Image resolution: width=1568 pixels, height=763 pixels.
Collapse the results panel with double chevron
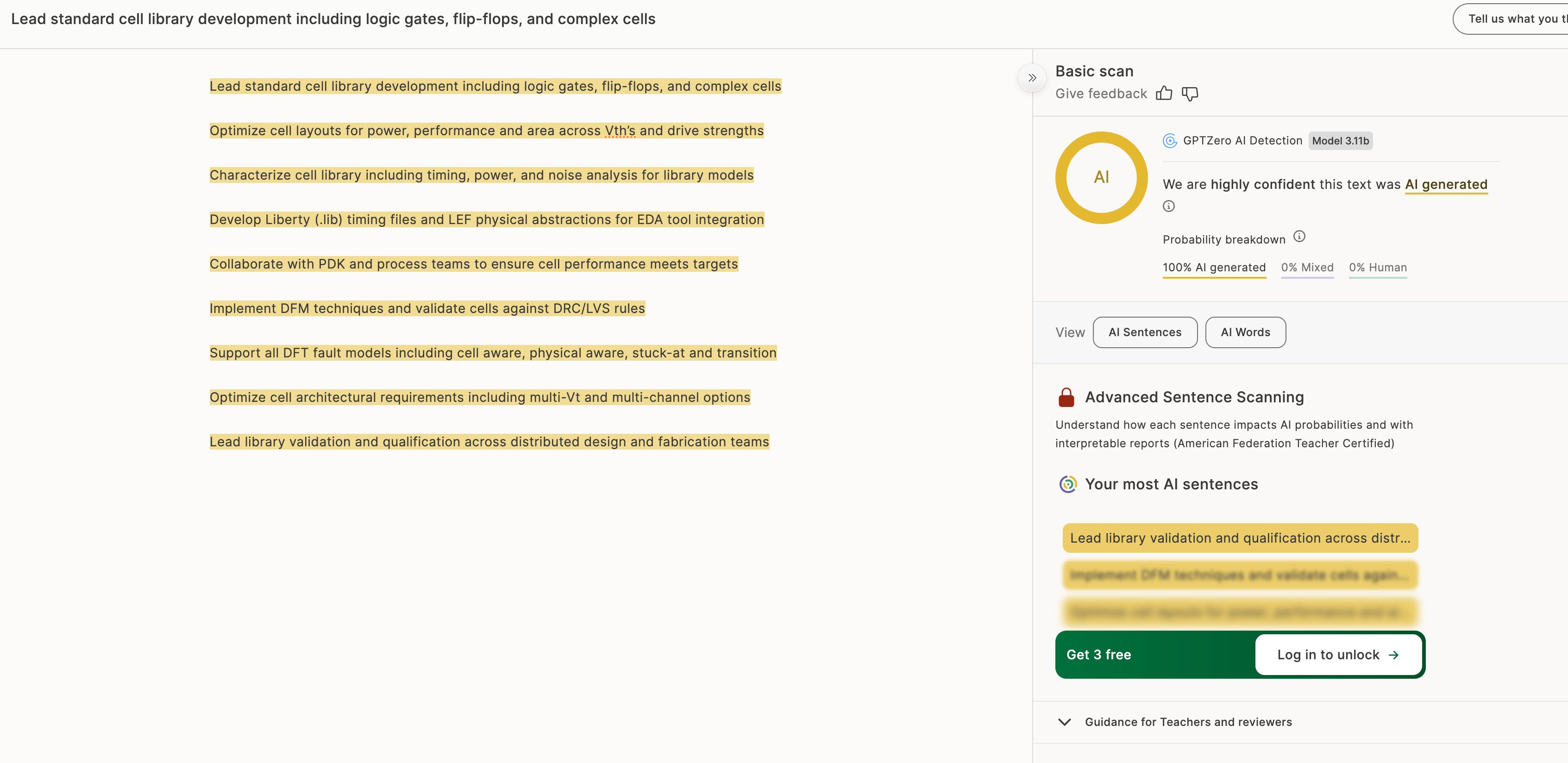click(1032, 78)
